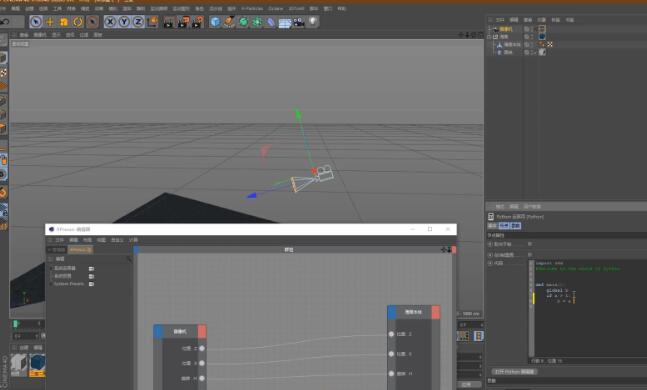Select the Move tool
The width and height of the screenshot is (647, 390).
[x=50, y=21]
